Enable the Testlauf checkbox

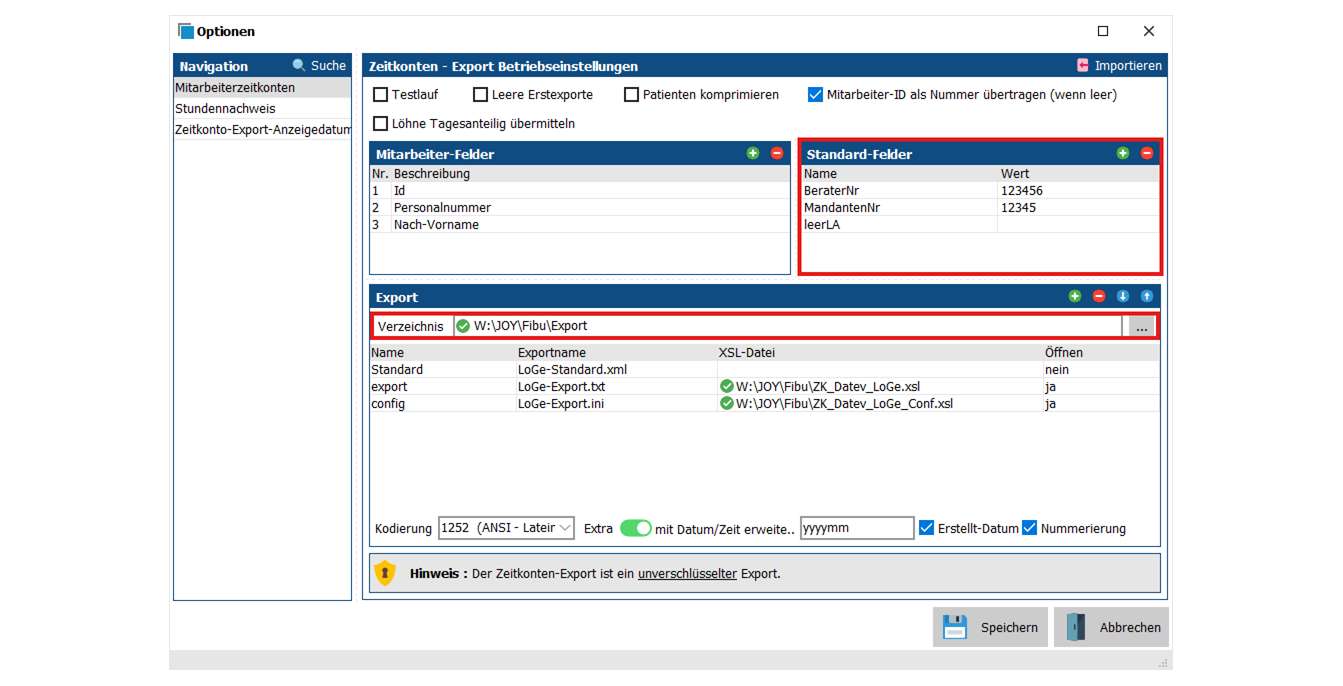[x=381, y=95]
